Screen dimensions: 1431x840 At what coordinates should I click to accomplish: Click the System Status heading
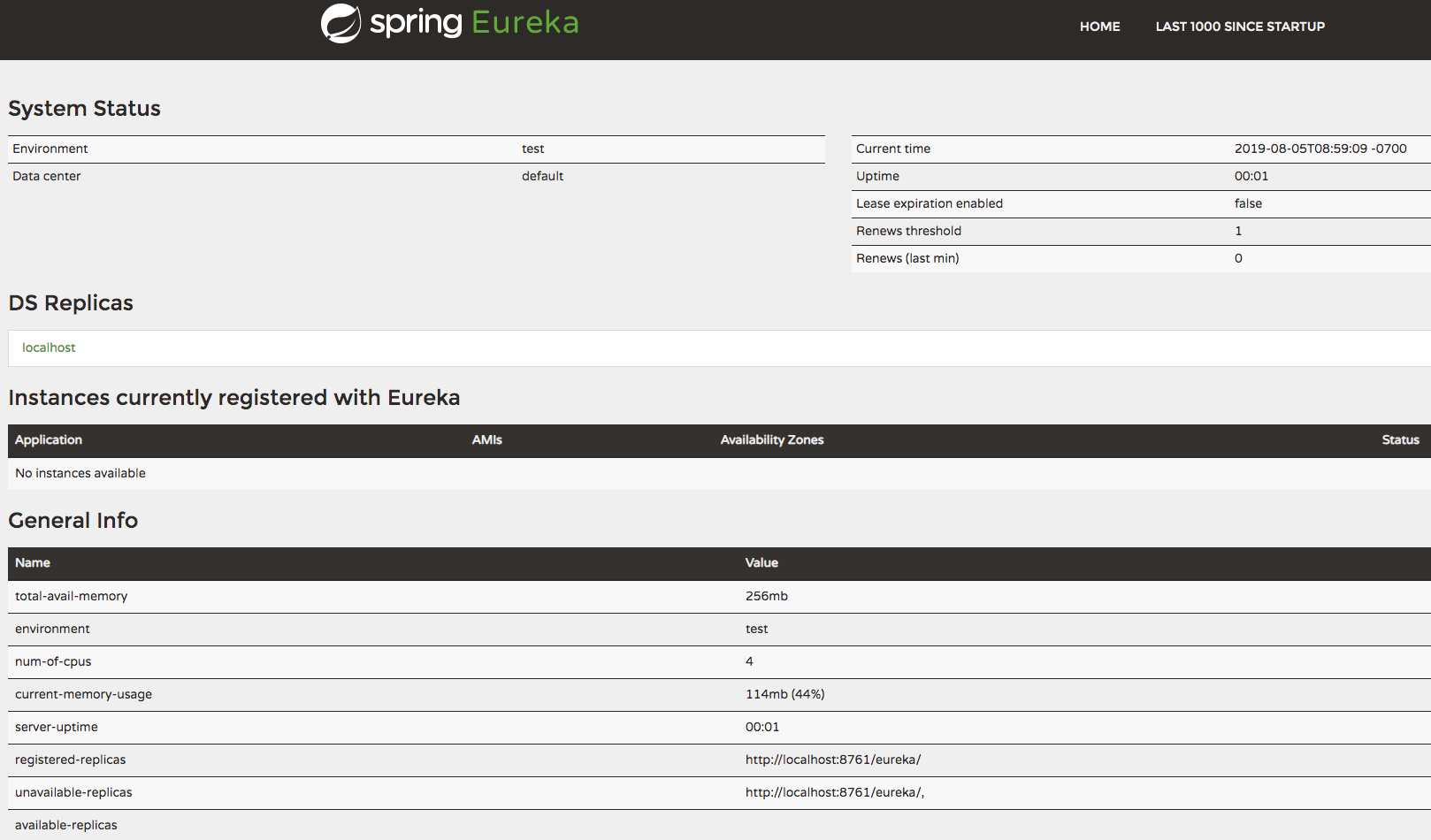84,109
